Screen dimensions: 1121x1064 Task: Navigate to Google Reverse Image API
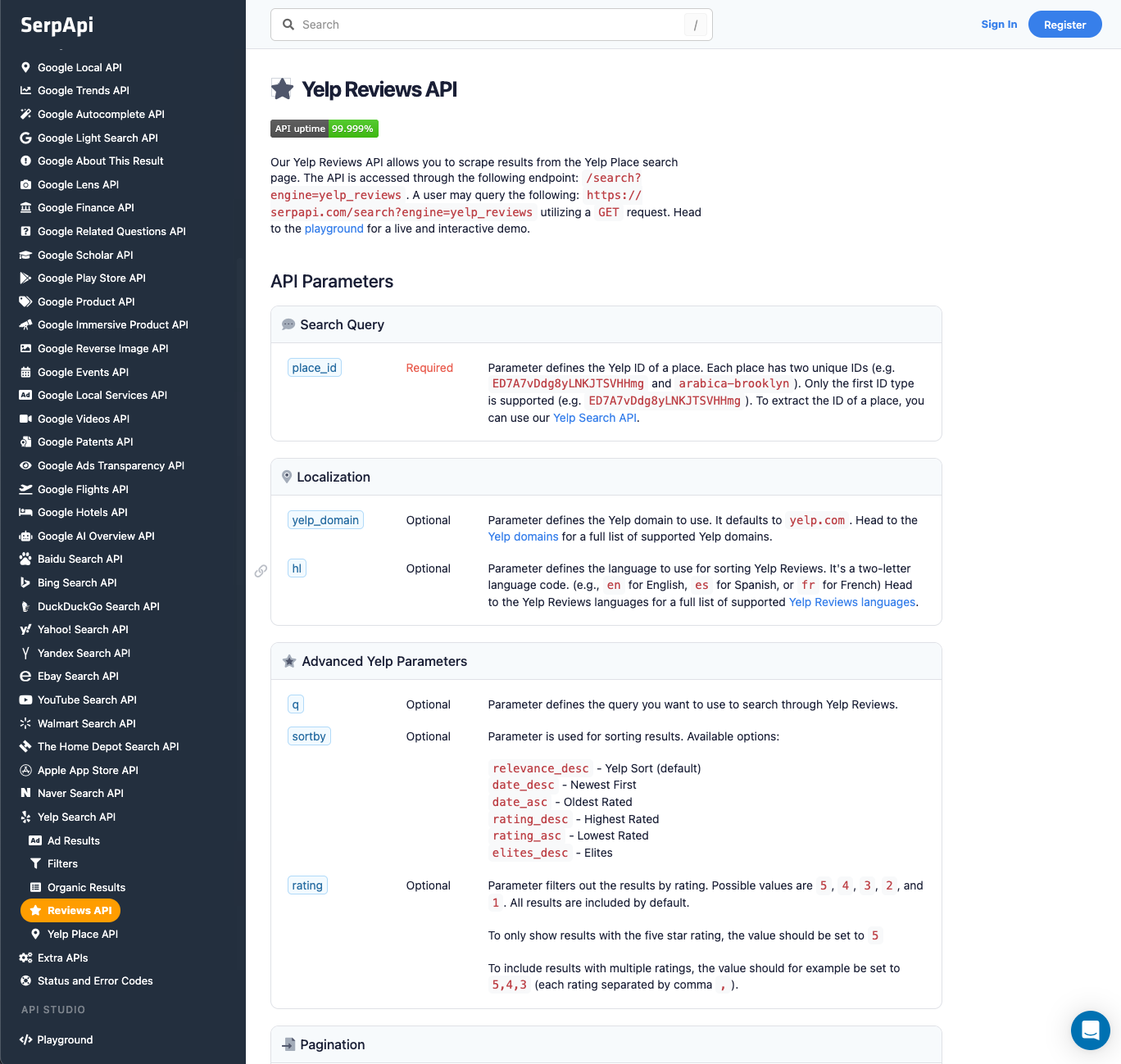tap(103, 348)
